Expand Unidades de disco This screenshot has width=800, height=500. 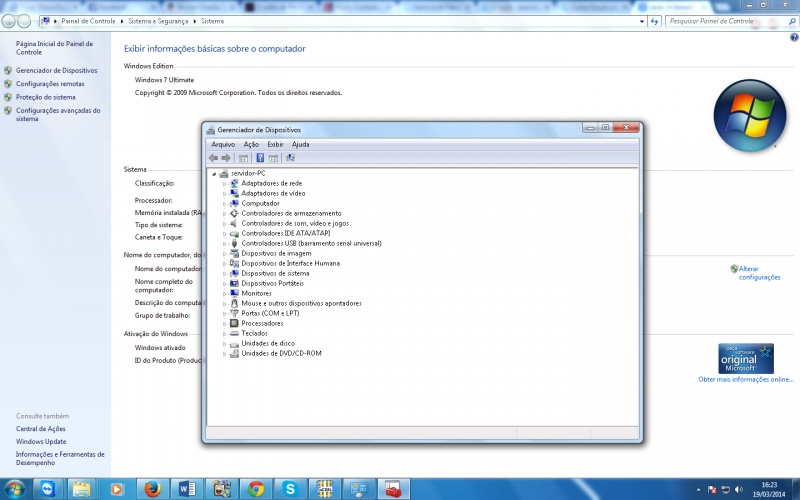click(x=224, y=344)
